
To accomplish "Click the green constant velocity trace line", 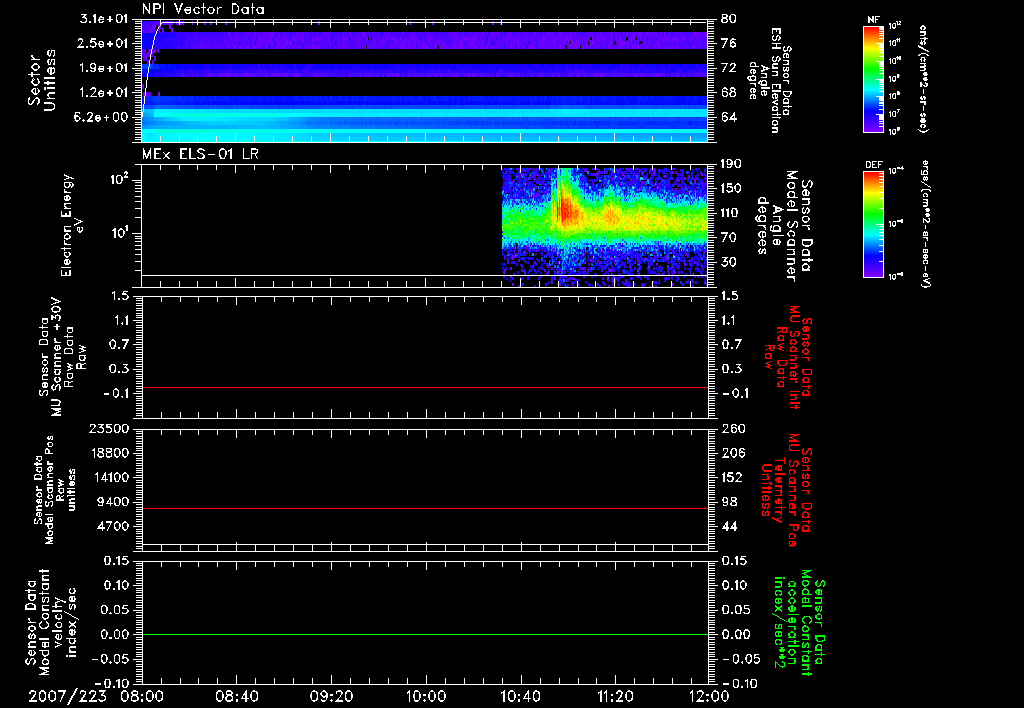I will tap(425, 635).
